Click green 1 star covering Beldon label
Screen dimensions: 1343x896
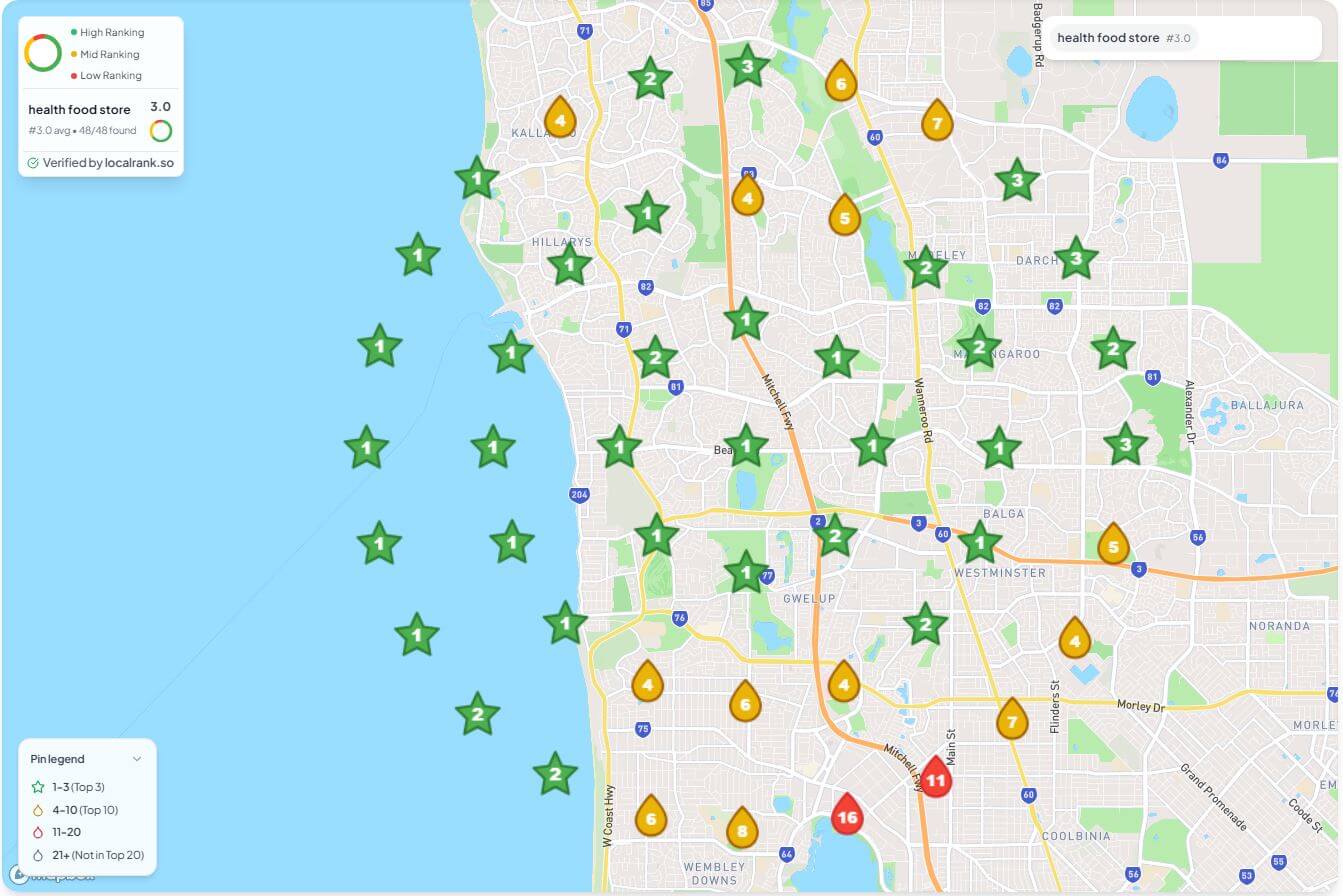pyautogui.click(x=745, y=446)
